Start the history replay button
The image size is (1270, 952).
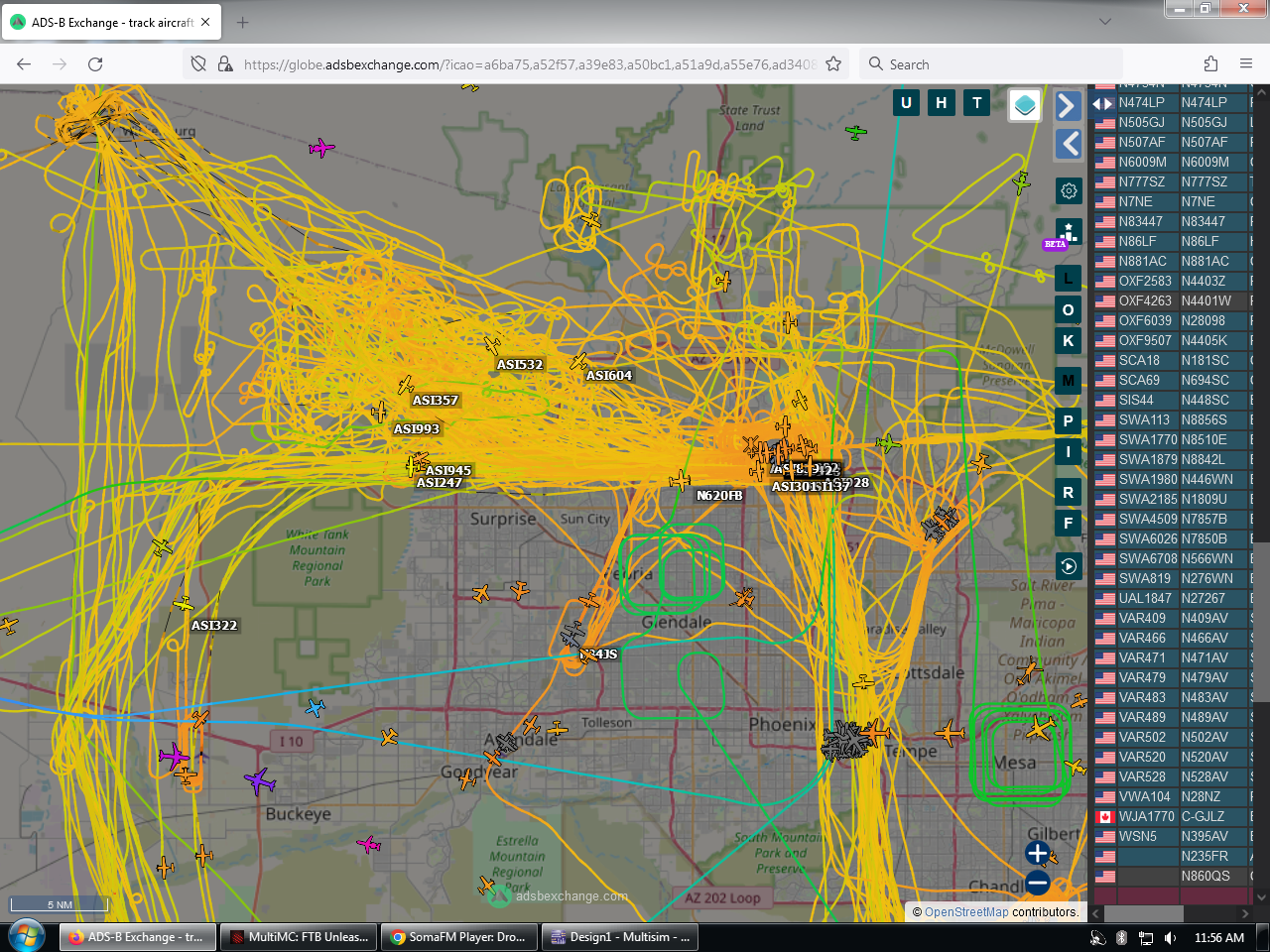pos(1069,566)
